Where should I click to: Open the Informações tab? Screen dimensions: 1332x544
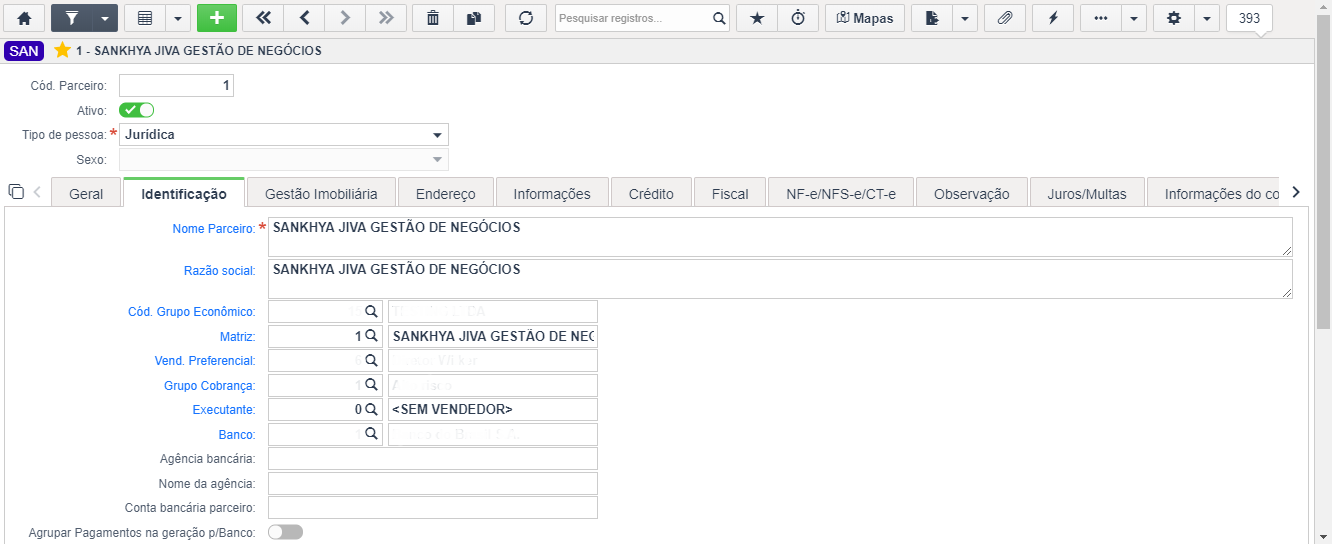pyautogui.click(x=552, y=194)
